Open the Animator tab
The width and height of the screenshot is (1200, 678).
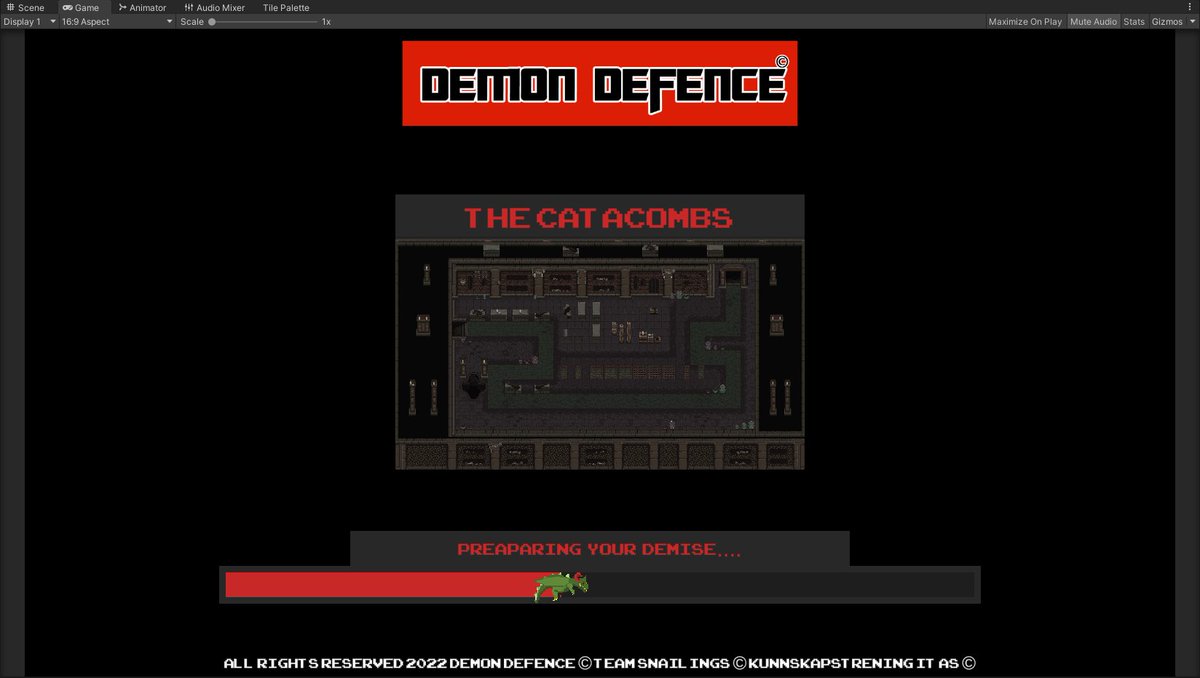[141, 7]
